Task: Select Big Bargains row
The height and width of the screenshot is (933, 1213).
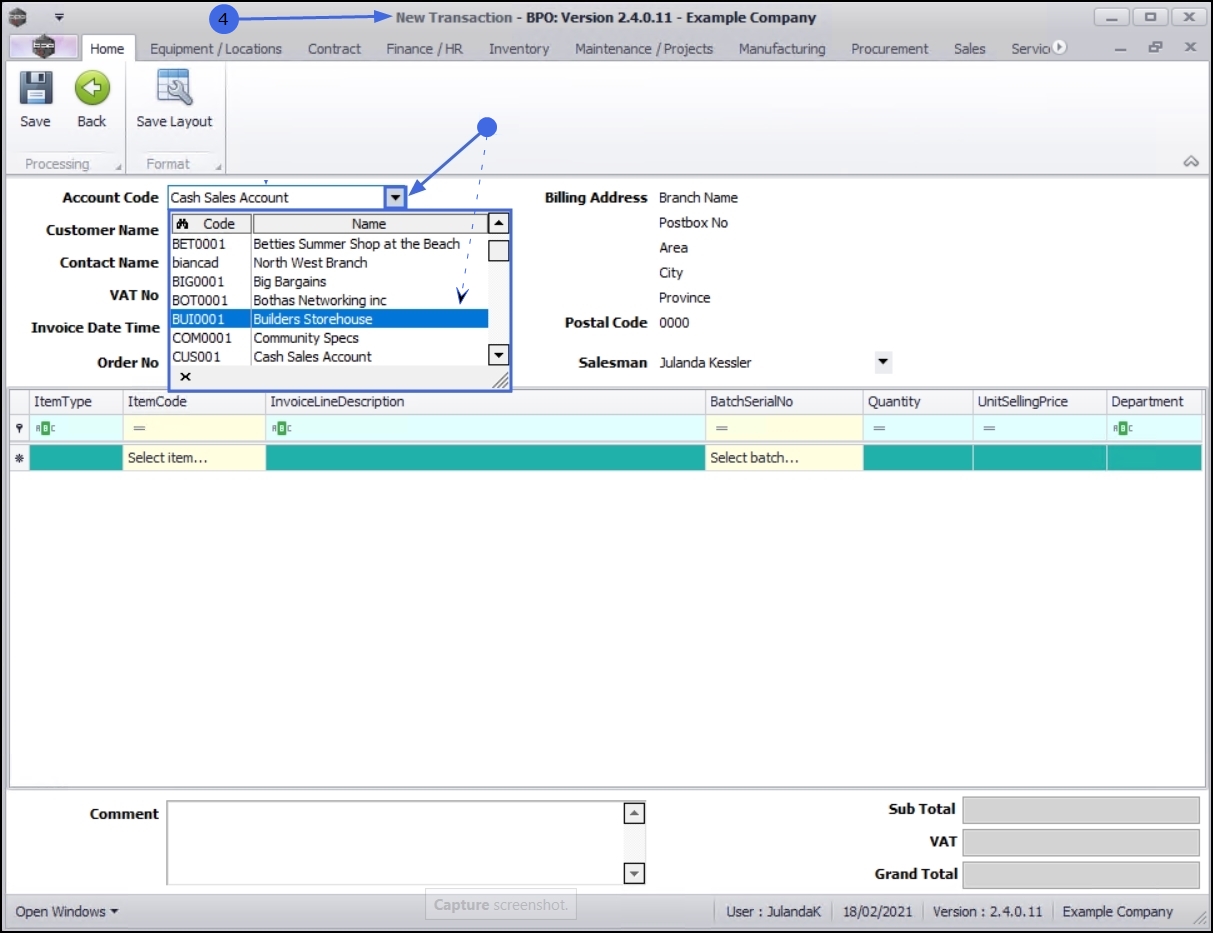Action: pos(329,282)
